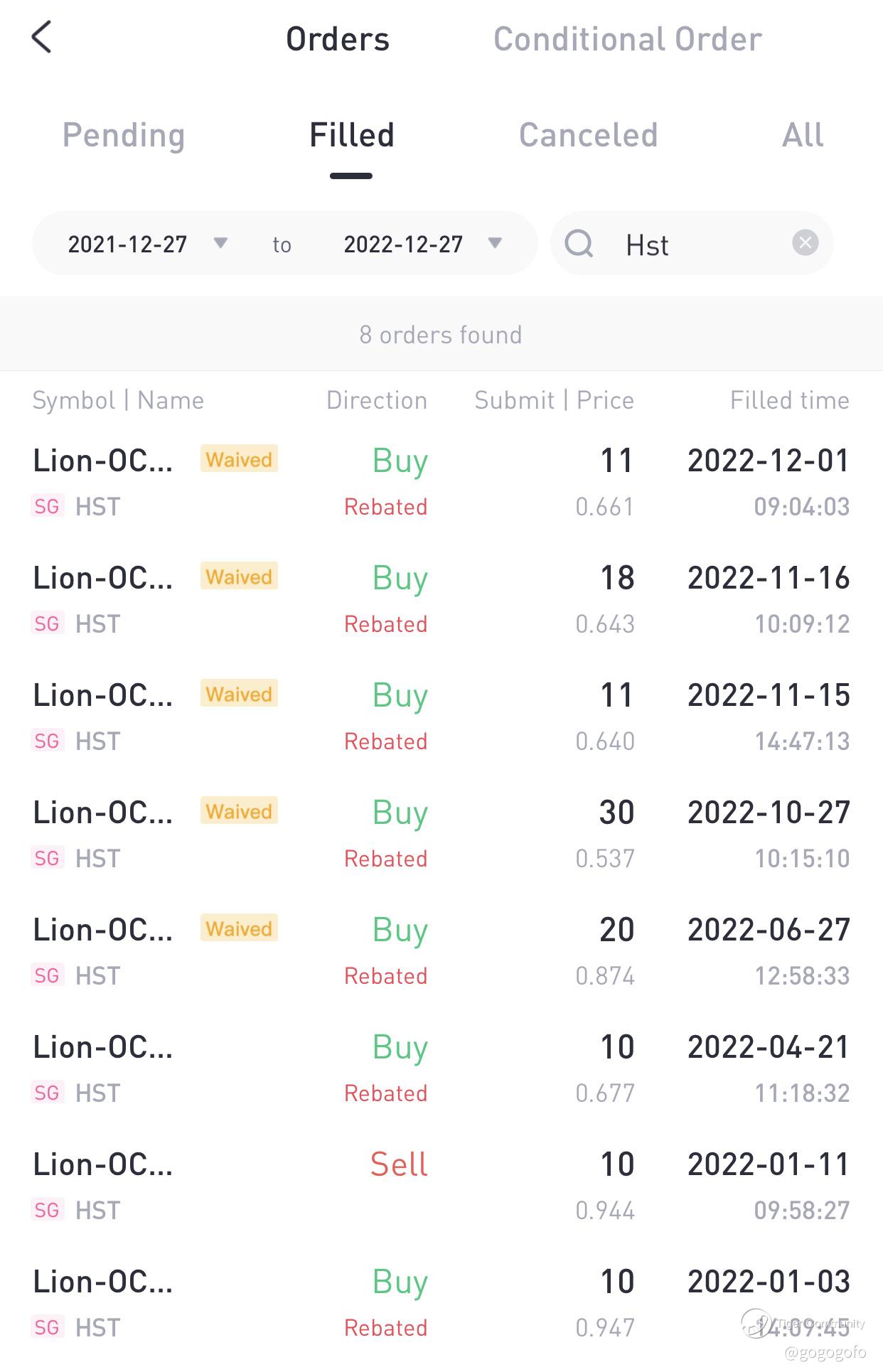Tap the back arrow icon
This screenshot has height=1372, width=883.
coord(42,37)
